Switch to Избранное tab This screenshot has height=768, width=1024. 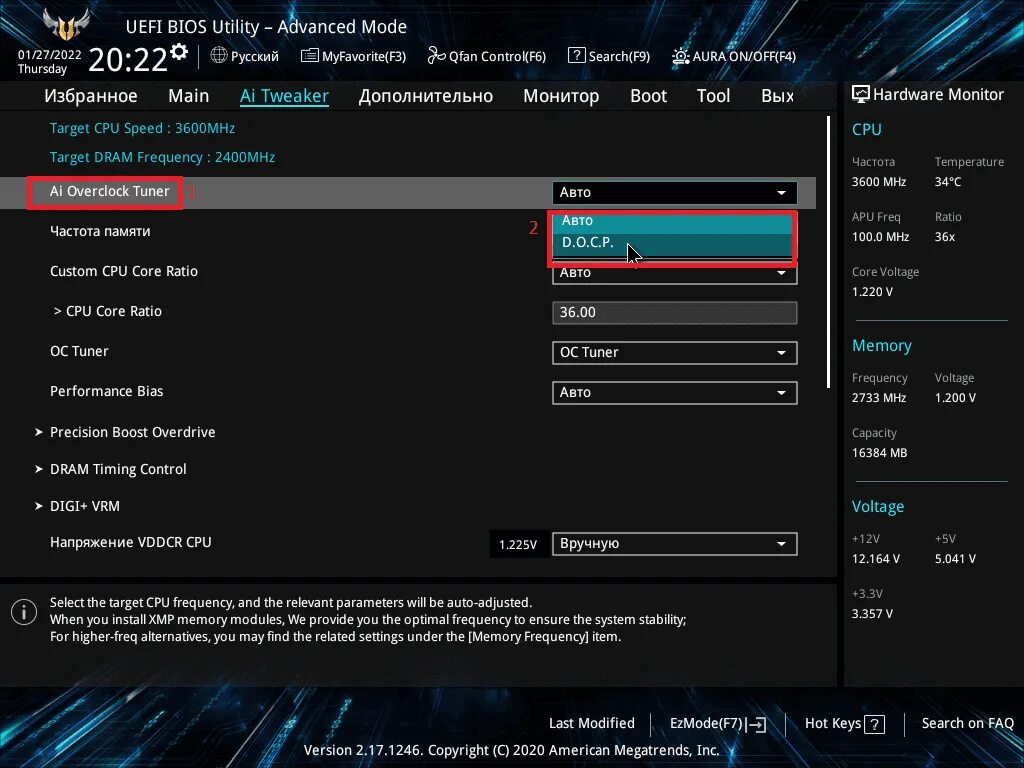(x=91, y=96)
